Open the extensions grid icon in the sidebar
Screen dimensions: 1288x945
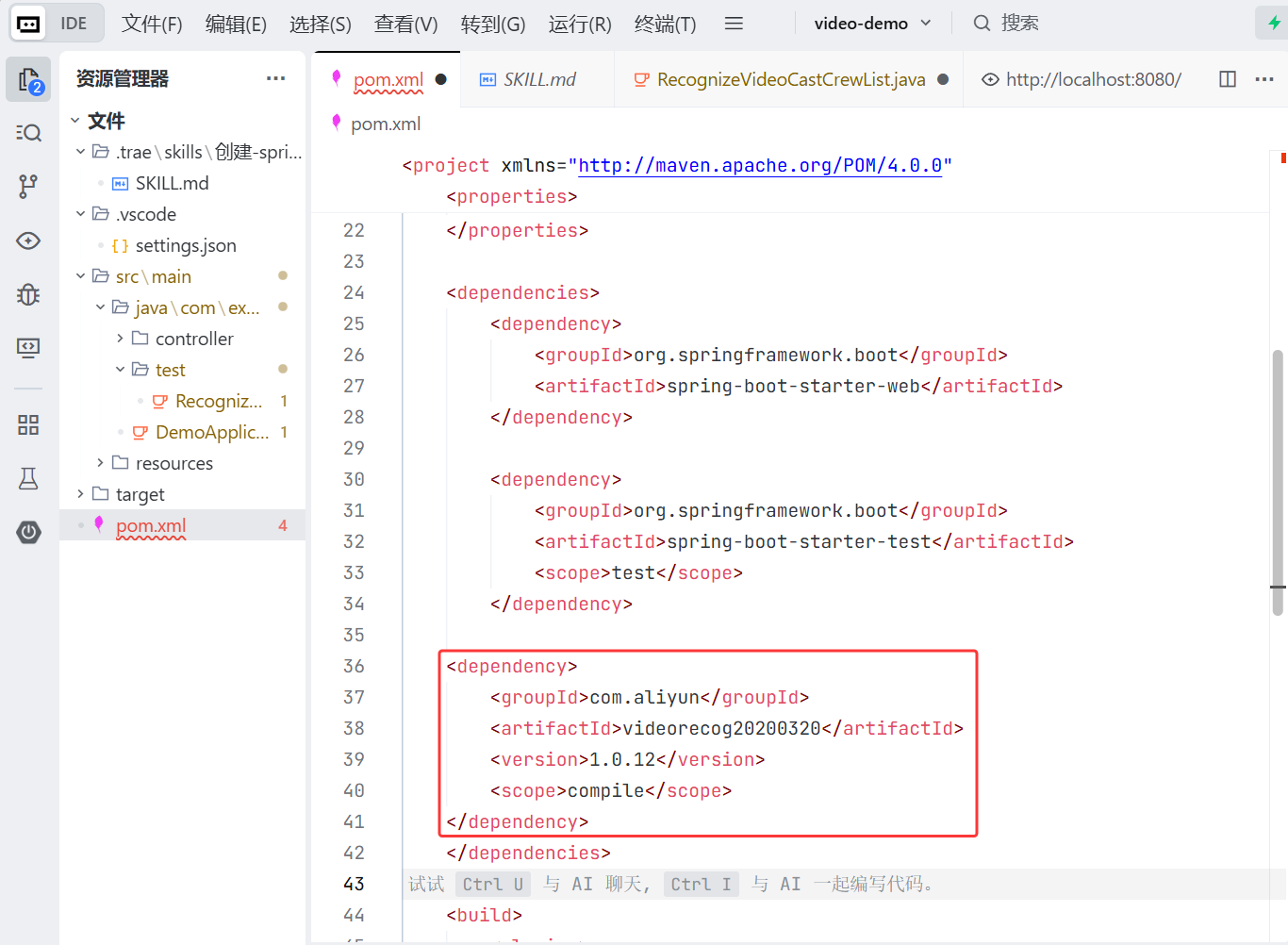[28, 424]
